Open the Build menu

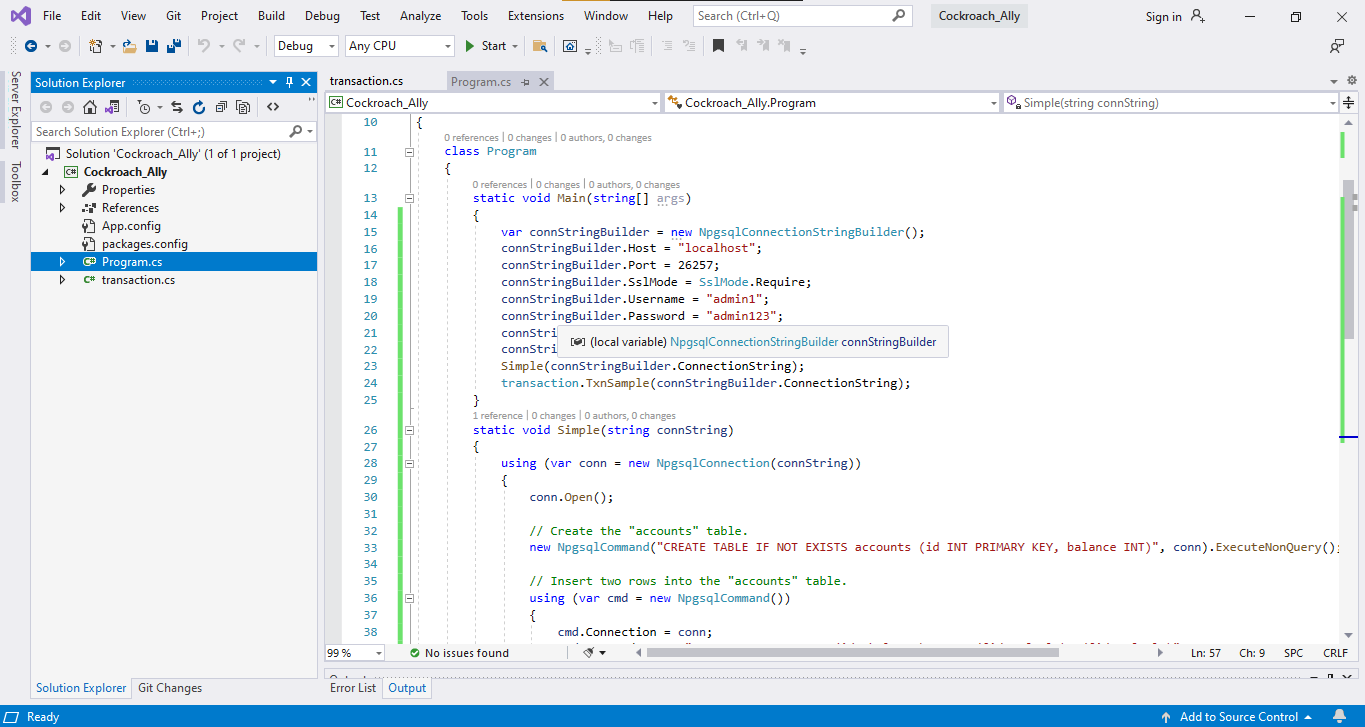(x=271, y=16)
